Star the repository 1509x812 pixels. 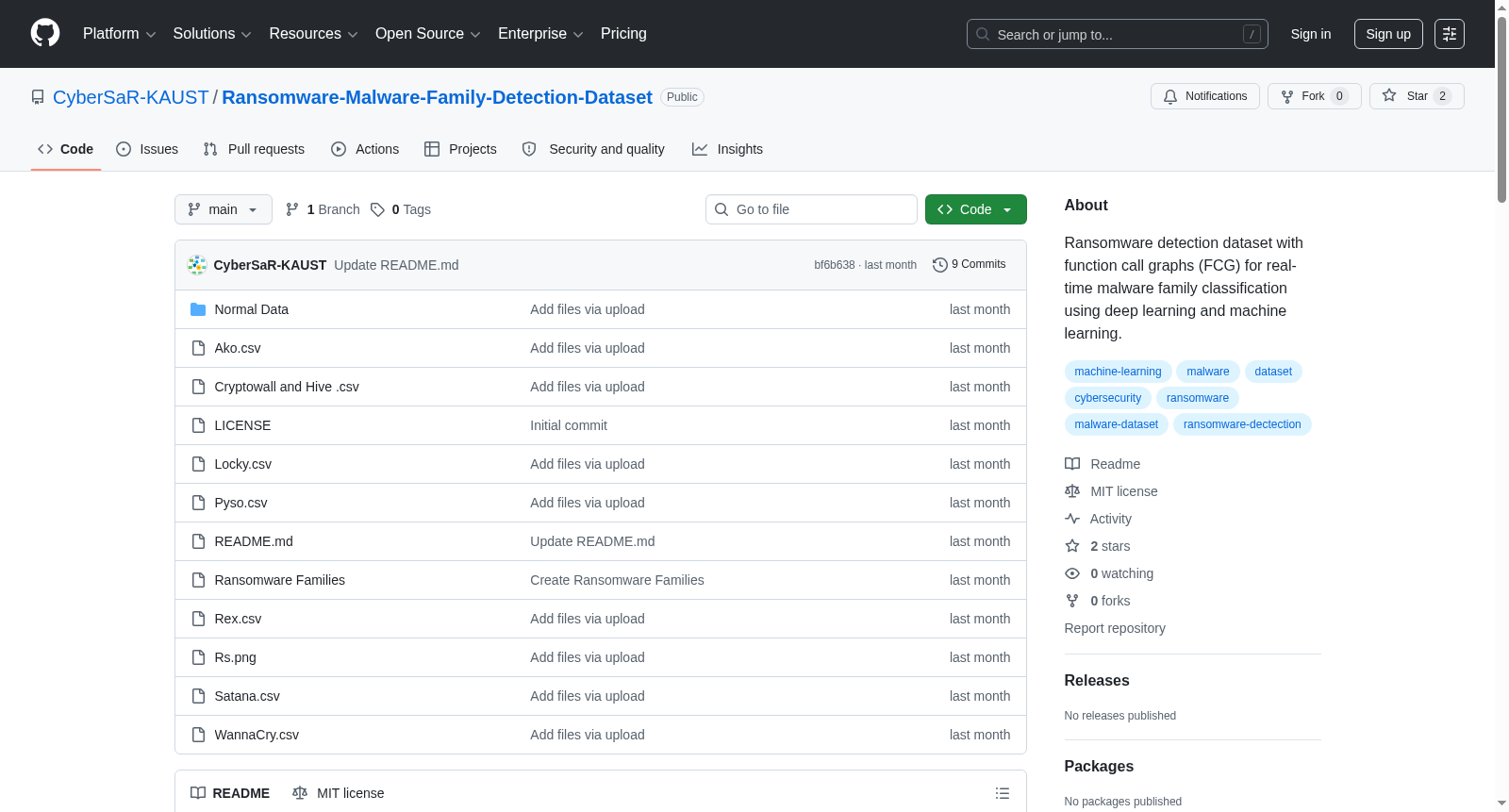[x=1417, y=96]
